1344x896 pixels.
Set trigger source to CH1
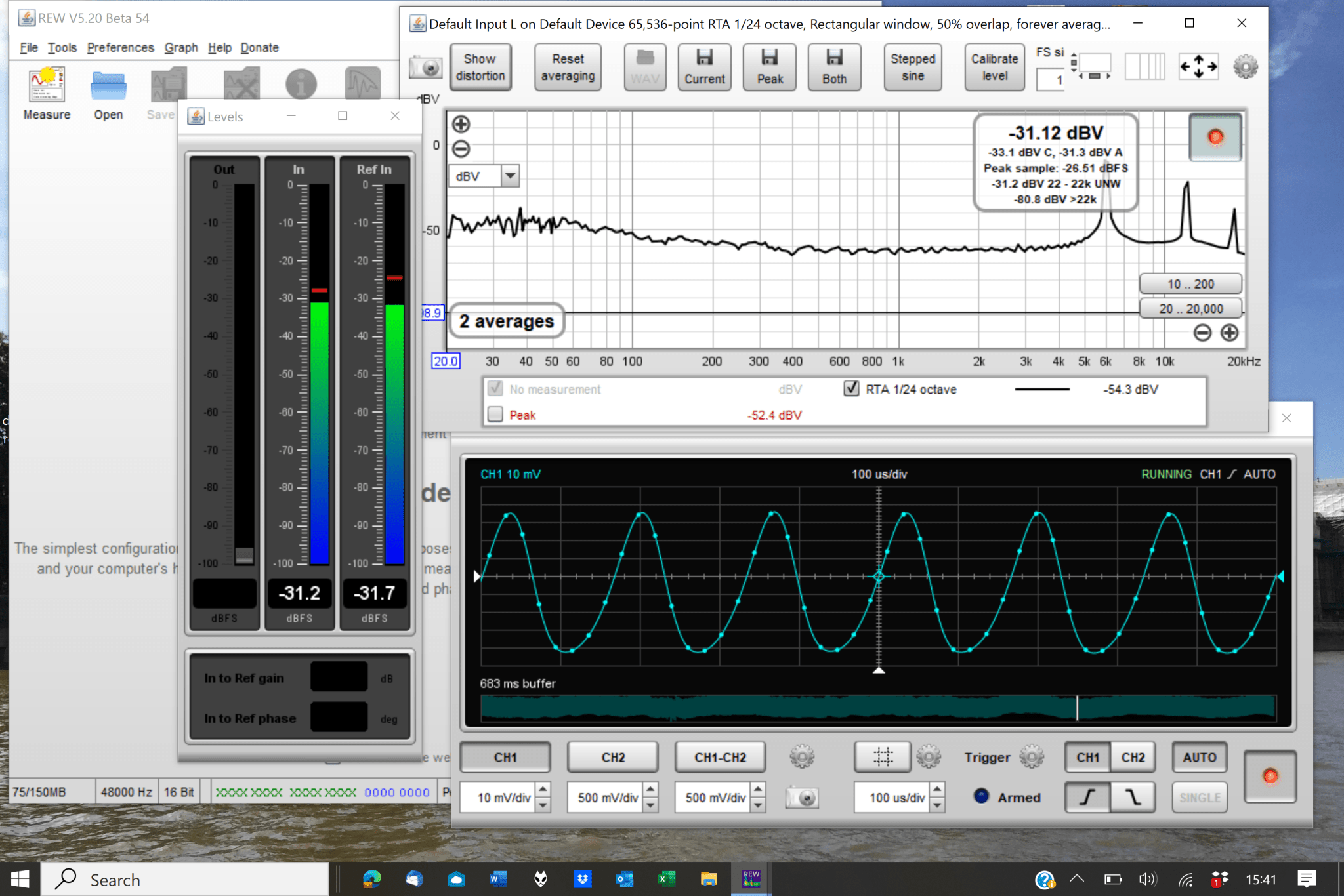click(x=1087, y=757)
